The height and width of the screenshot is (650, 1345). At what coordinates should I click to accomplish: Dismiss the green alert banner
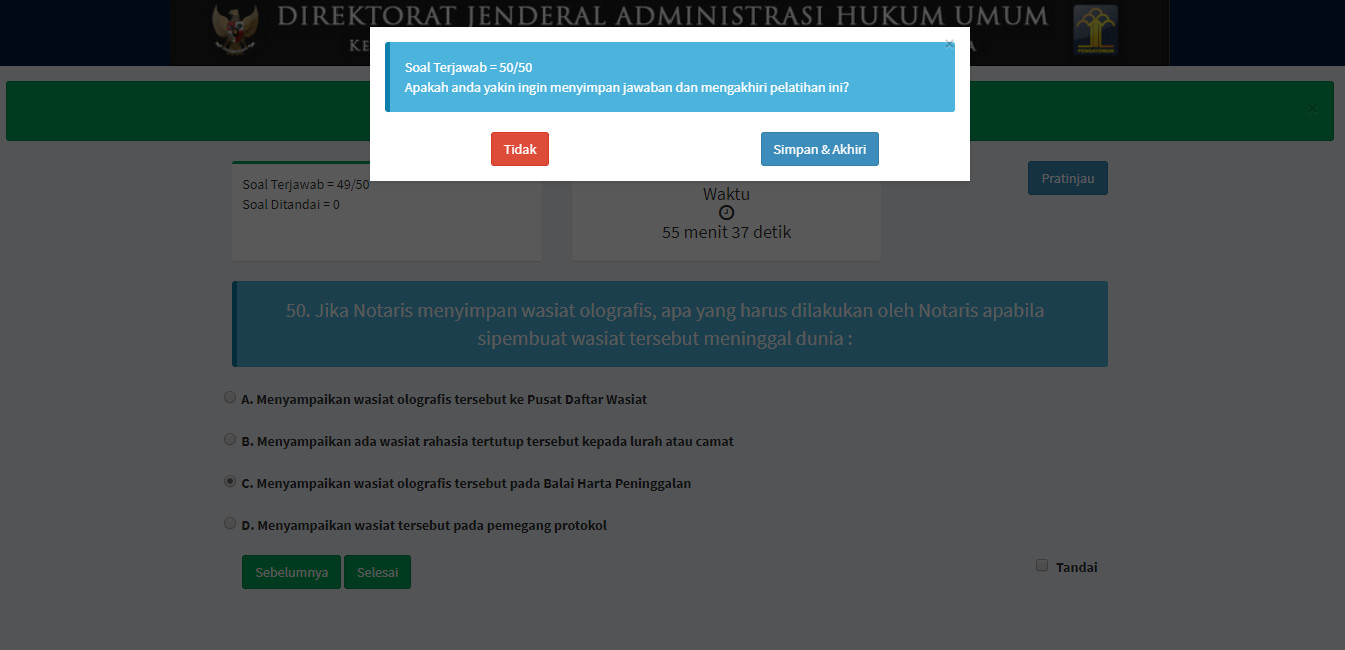(1313, 108)
